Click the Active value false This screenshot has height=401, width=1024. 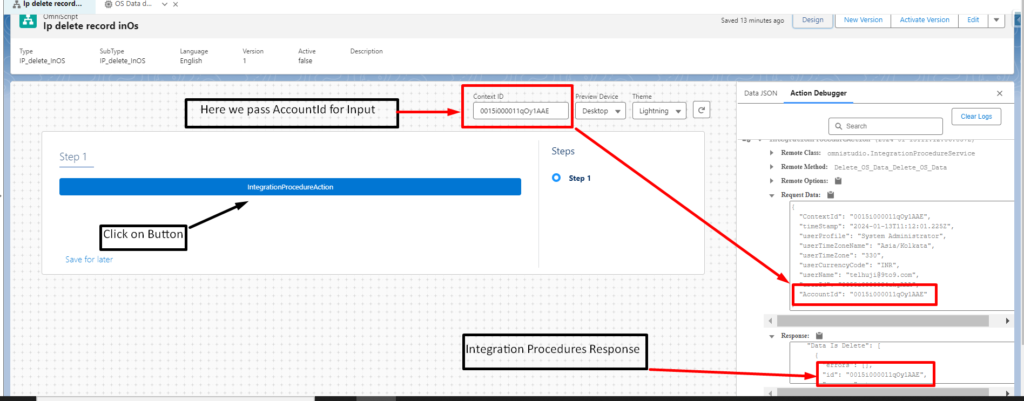pyautogui.click(x=305, y=61)
